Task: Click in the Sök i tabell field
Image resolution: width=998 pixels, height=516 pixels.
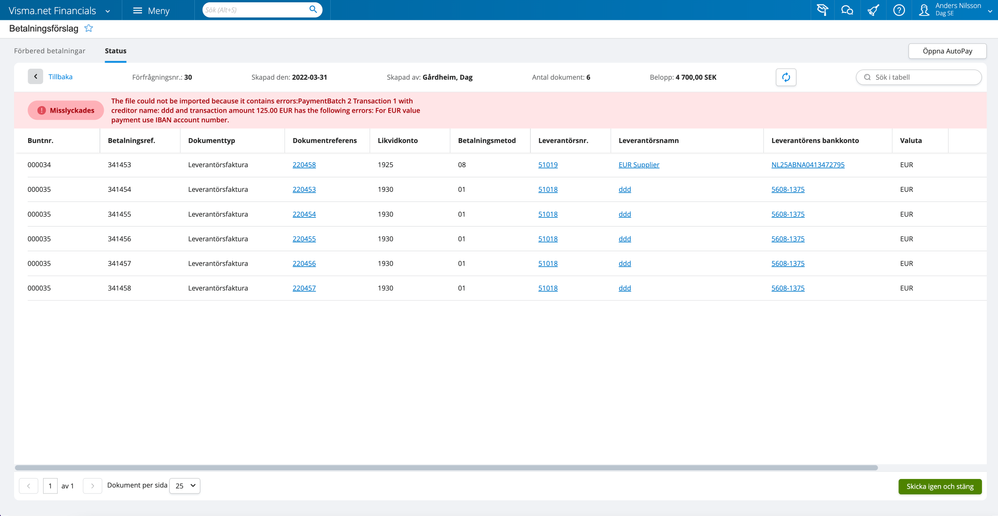Action: pos(919,77)
